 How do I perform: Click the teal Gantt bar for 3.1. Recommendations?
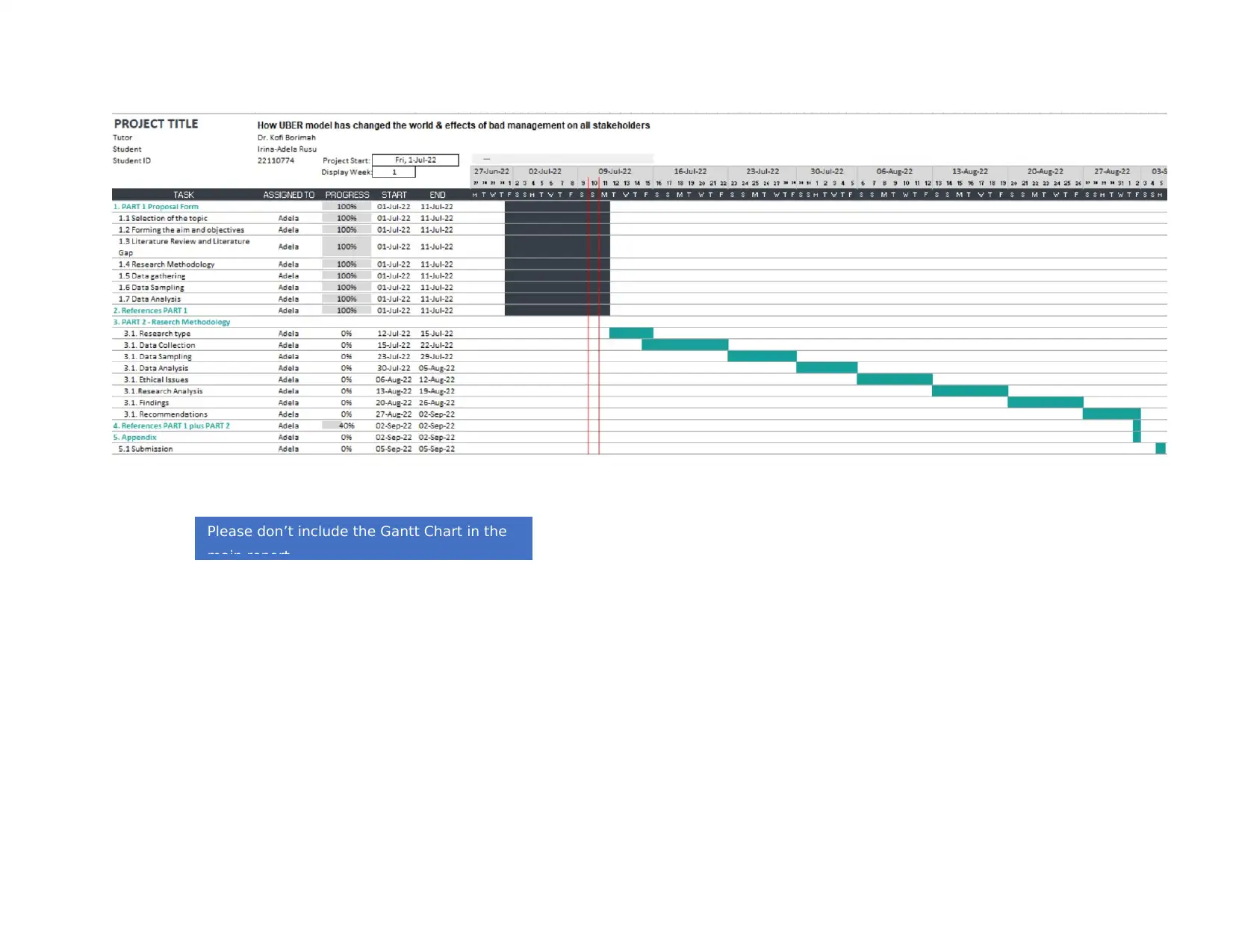tap(1112, 414)
